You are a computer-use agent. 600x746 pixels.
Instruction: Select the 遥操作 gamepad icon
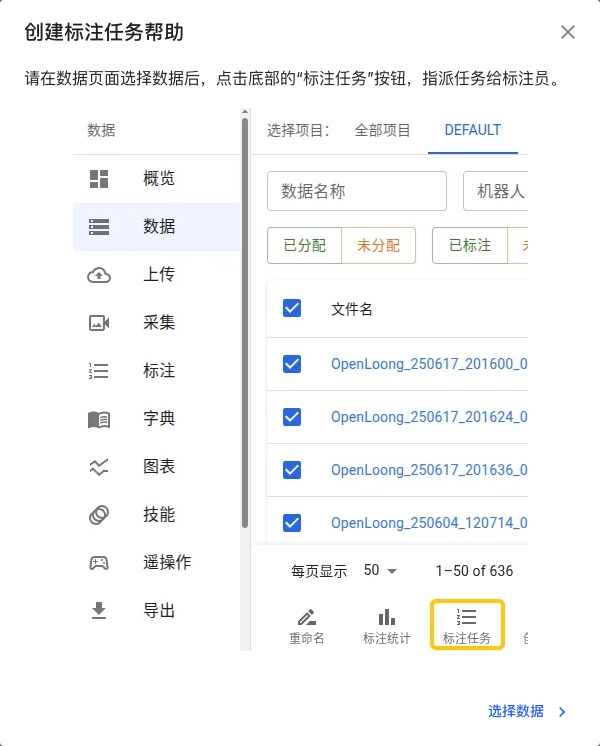99,563
